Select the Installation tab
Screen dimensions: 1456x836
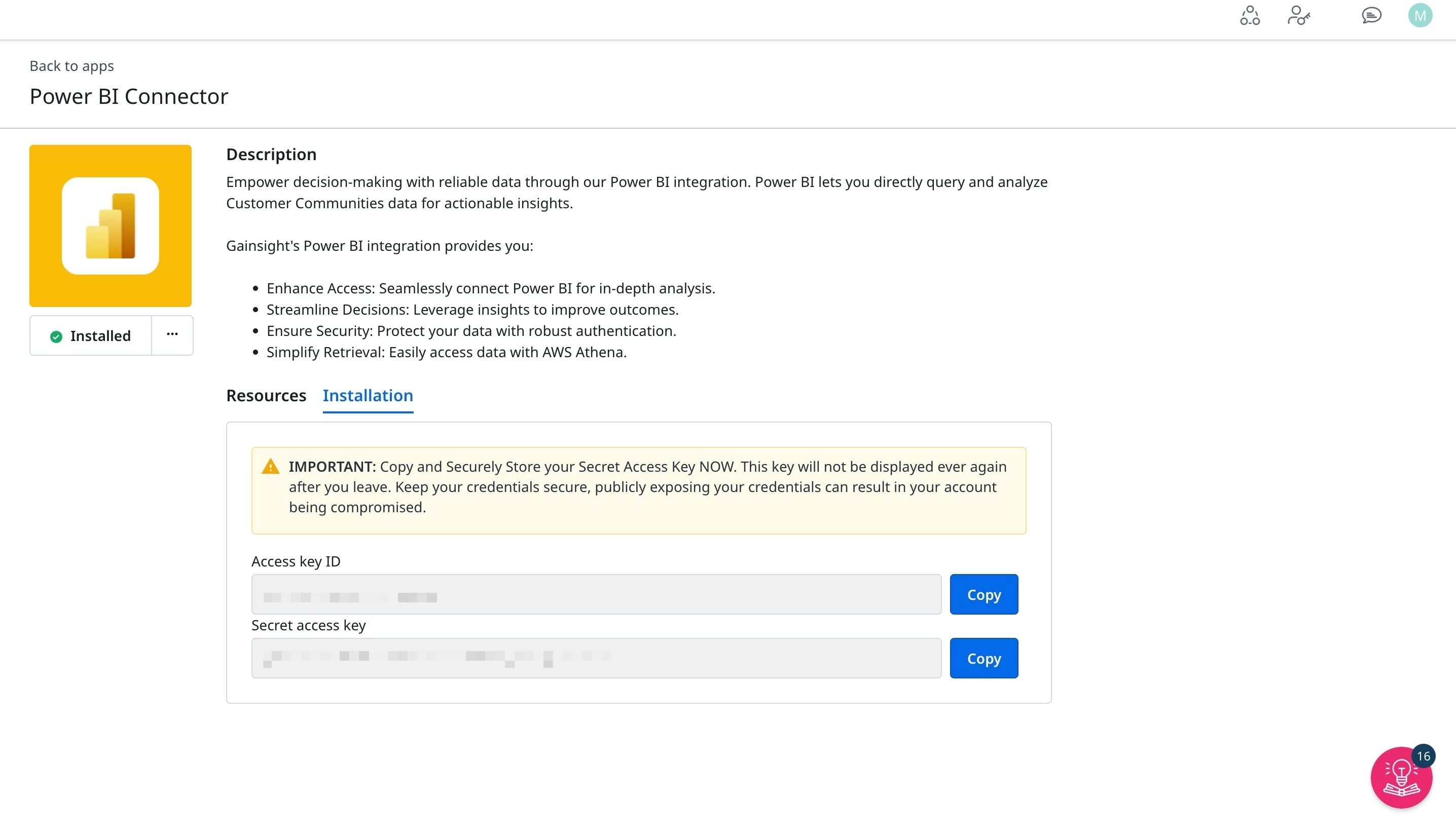pos(368,396)
